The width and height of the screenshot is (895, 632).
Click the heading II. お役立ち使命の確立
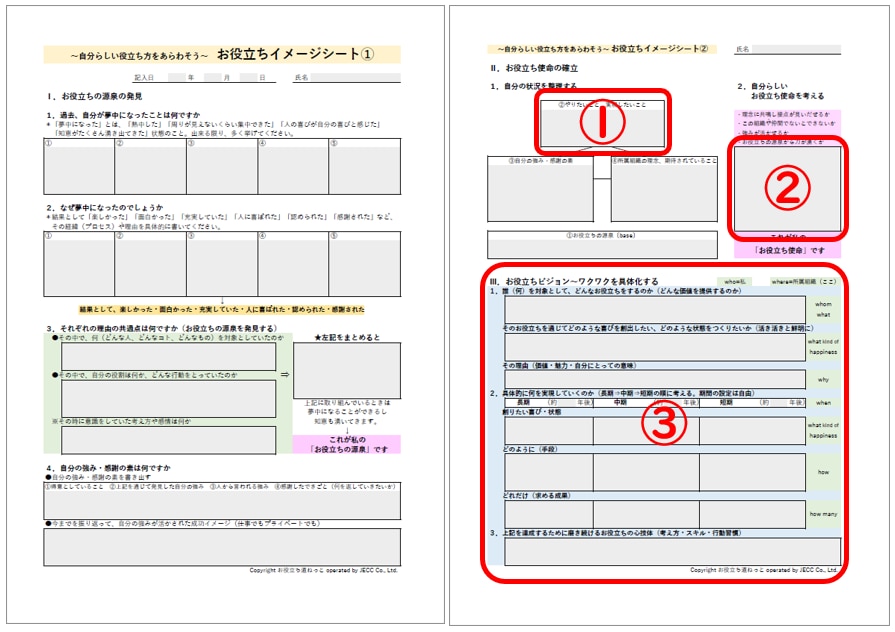(534, 68)
